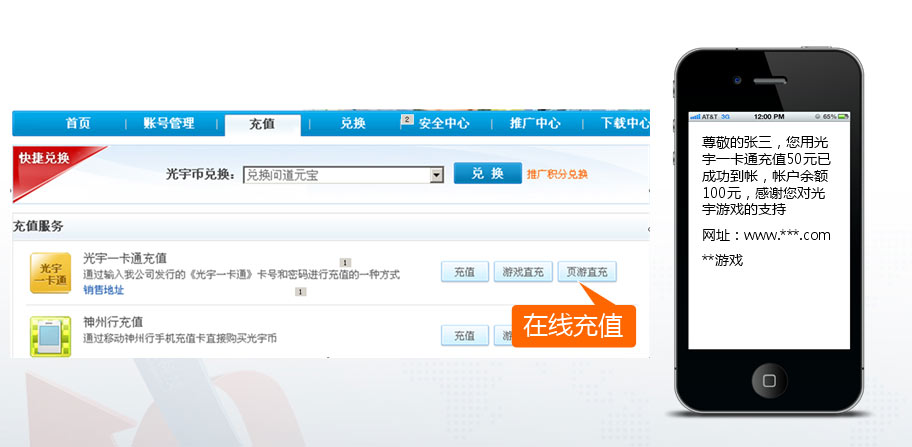Image resolution: width=912 pixels, height=447 pixels.
Task: Click the orange 在线充值 callout bubble
Action: pos(573,326)
